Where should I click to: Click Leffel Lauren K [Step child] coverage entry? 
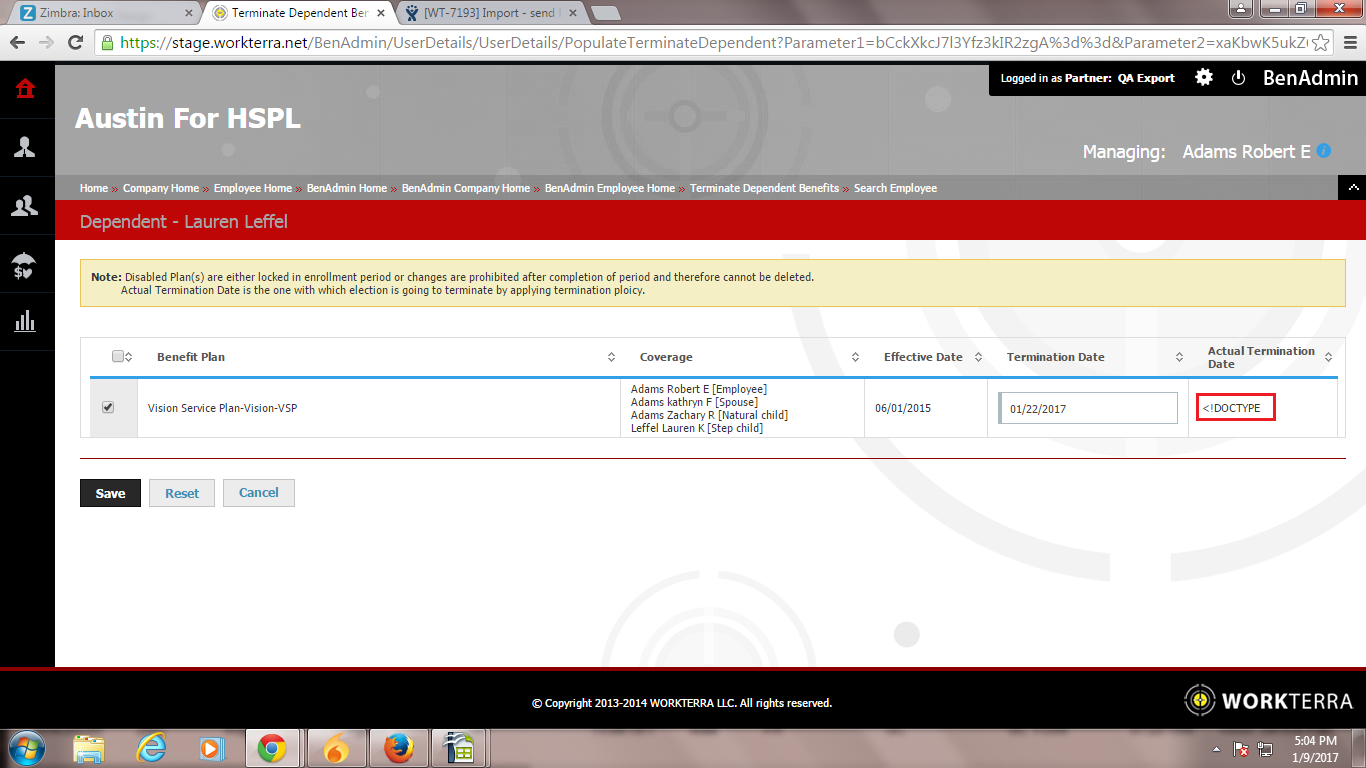click(x=697, y=428)
